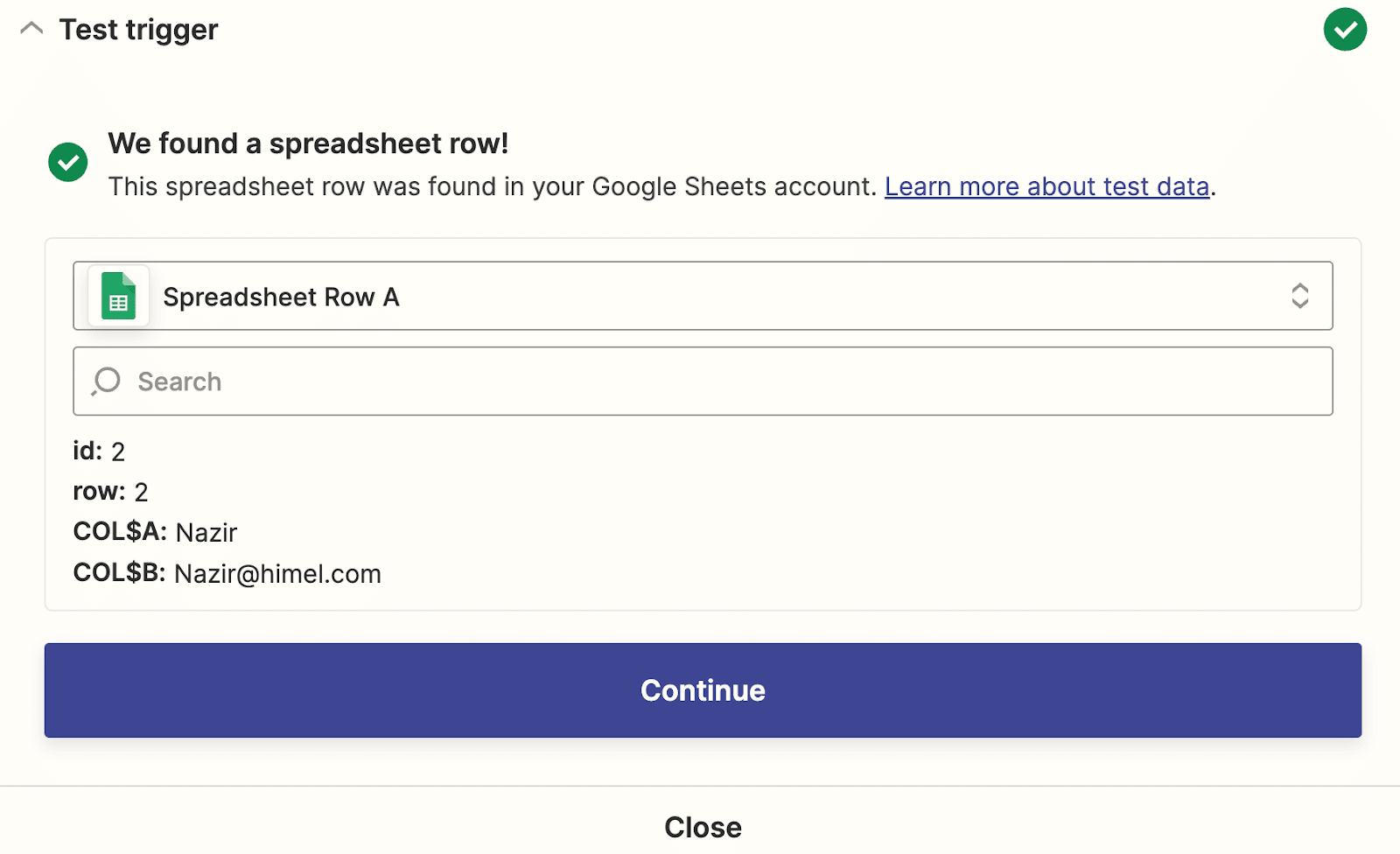Click the Test trigger heading
Screen dimensions: 1400x854
coord(138,30)
